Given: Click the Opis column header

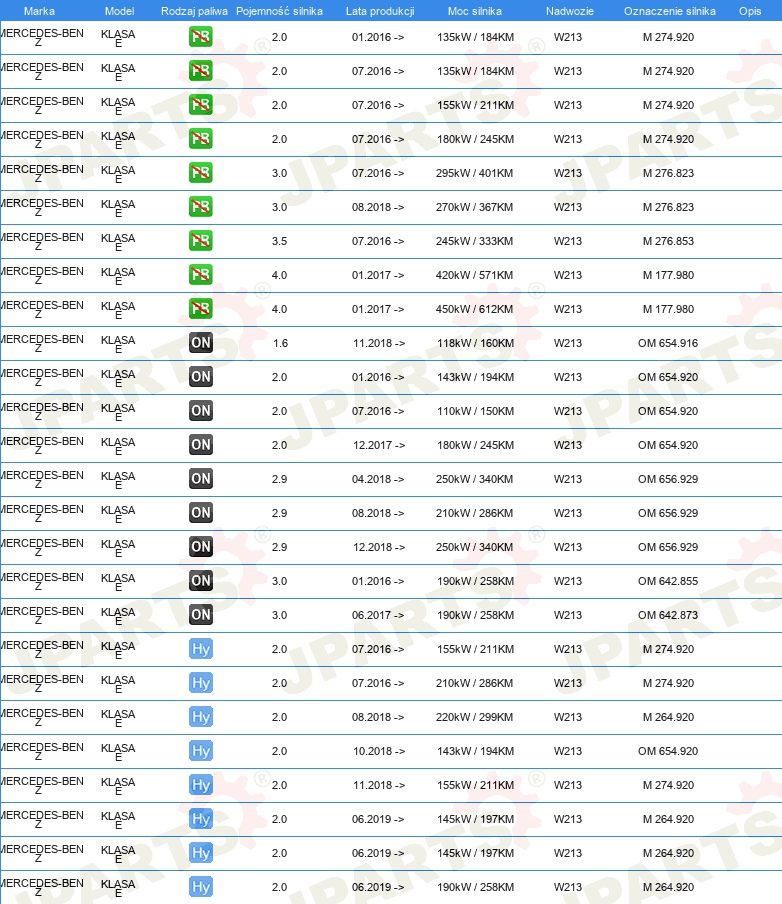Looking at the screenshot, I should pos(750,11).
